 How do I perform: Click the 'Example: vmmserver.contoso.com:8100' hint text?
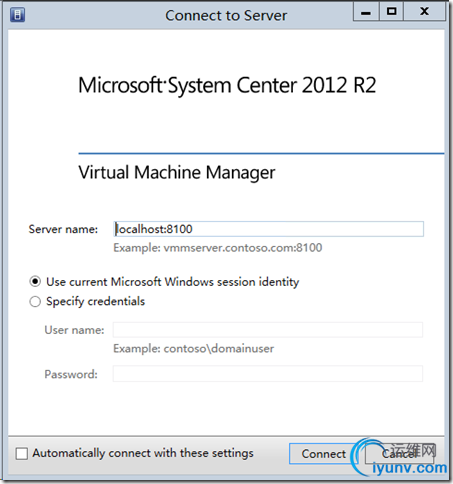(x=218, y=248)
